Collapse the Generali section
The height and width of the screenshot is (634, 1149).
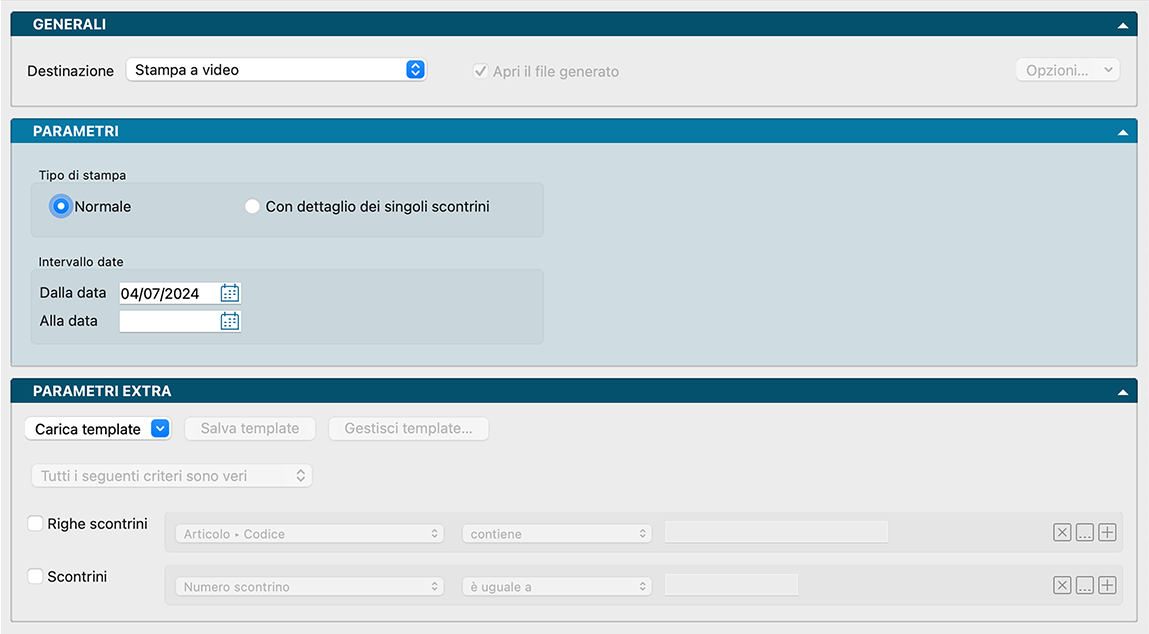1123,25
